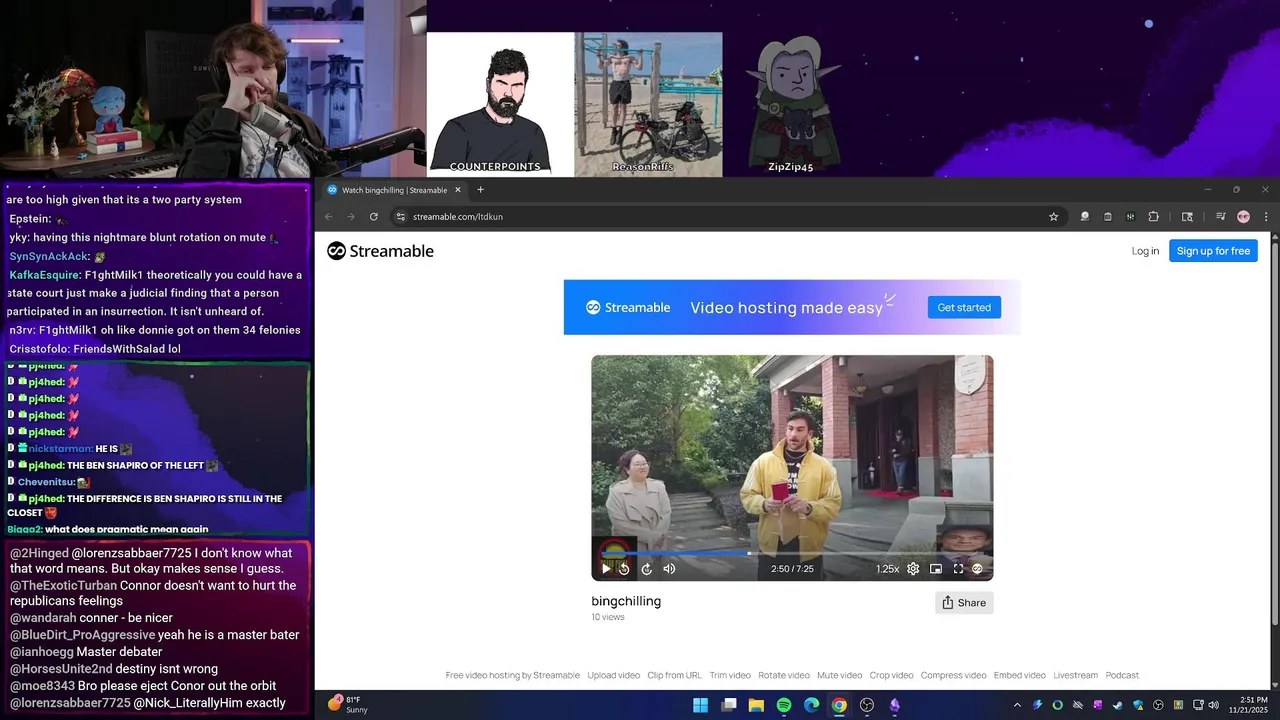Click the Compress video footer link
1280x720 pixels.
[x=953, y=675]
